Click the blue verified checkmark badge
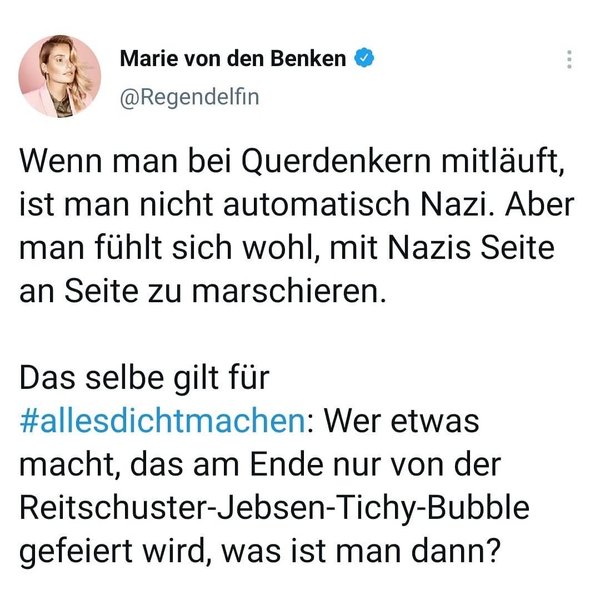 [365, 59]
